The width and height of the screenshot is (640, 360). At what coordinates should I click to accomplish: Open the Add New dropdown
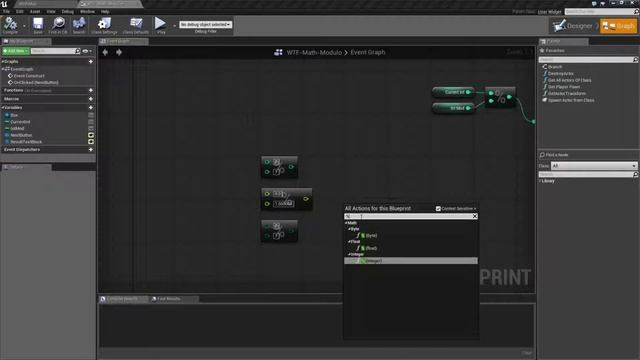tap(16, 51)
